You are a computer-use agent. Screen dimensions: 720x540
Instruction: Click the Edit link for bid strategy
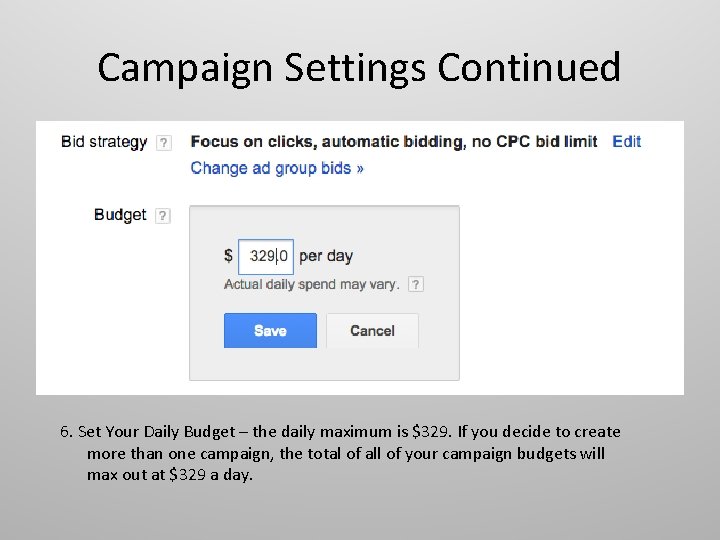point(626,142)
